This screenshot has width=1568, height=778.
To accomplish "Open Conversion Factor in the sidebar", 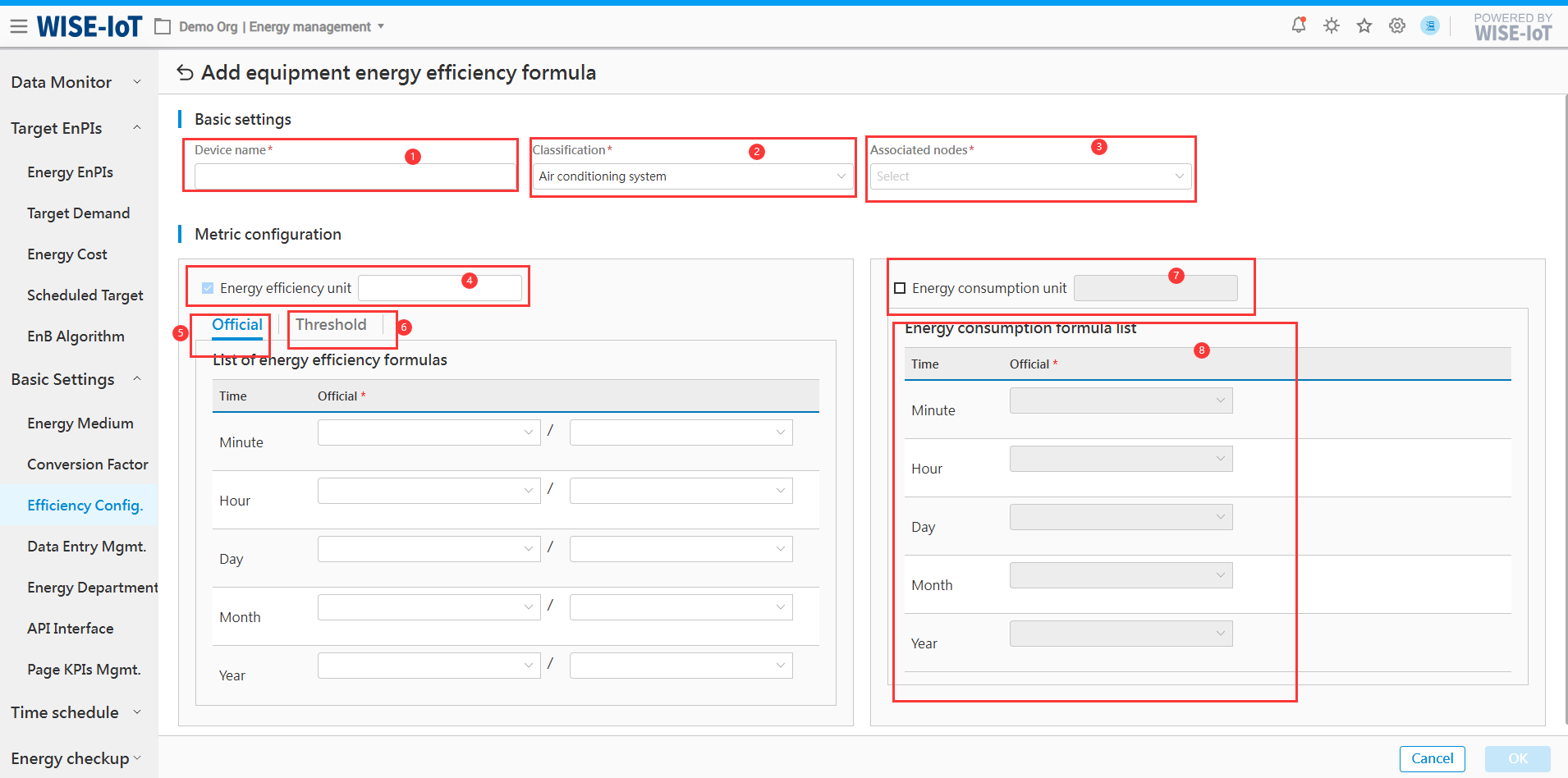I will coord(87,465).
